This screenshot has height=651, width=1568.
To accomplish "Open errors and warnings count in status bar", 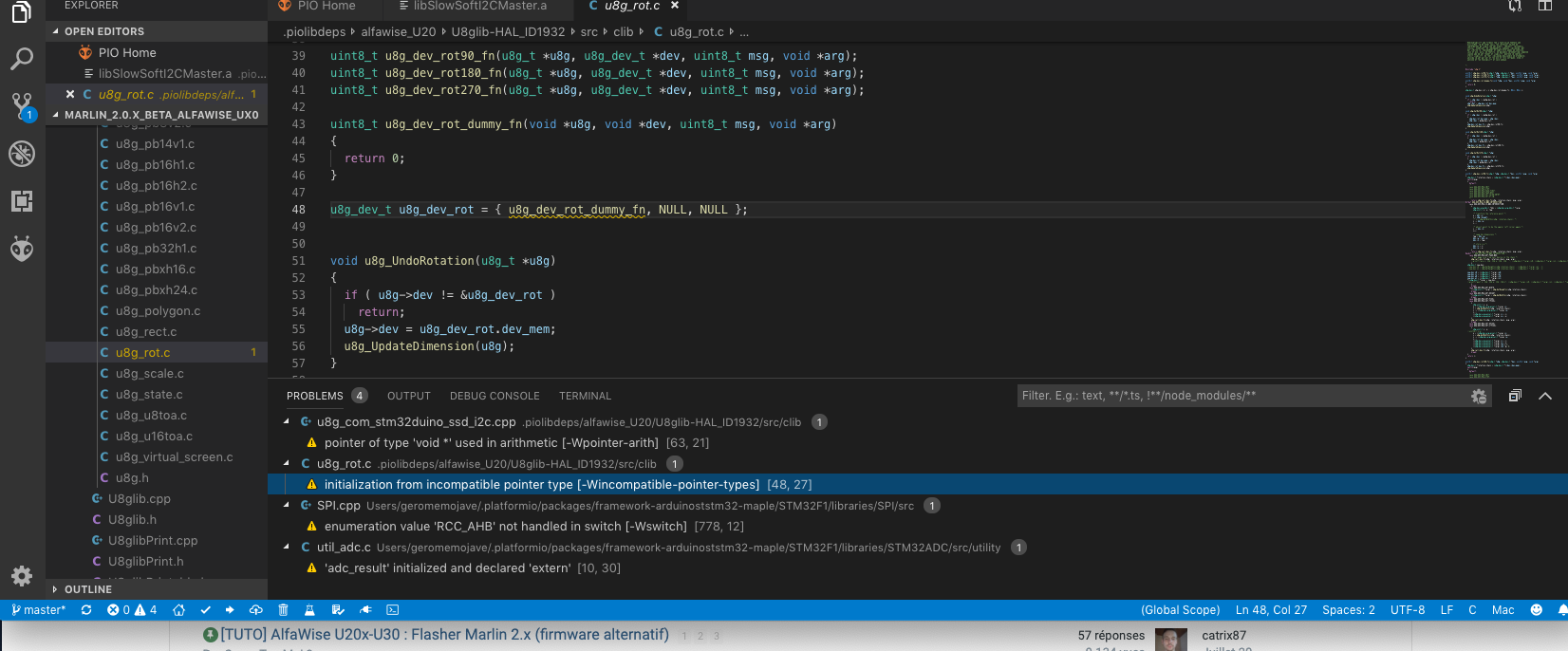I will point(132,610).
